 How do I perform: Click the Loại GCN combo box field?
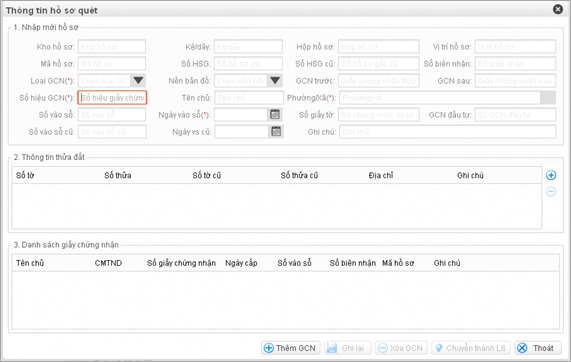tap(104, 80)
